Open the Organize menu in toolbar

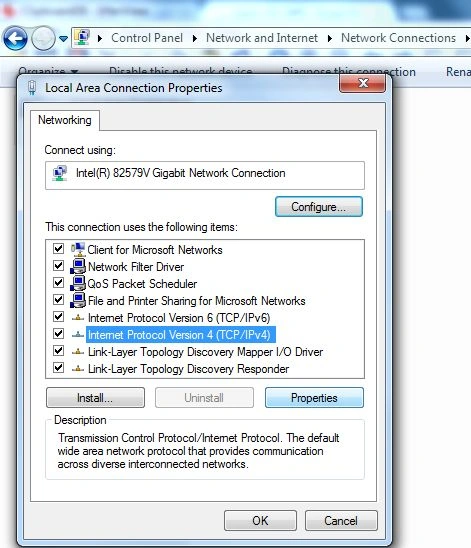[x=48, y=72]
